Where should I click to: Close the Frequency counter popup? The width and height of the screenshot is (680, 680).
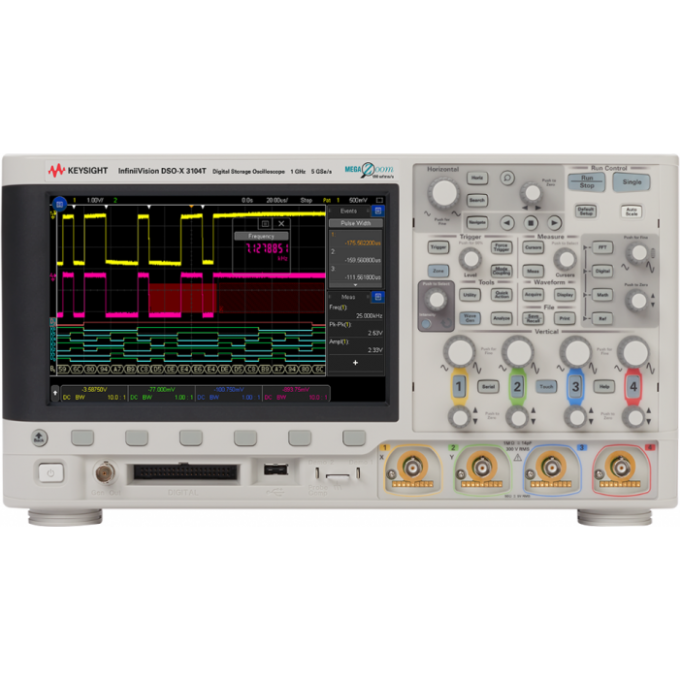(281, 223)
